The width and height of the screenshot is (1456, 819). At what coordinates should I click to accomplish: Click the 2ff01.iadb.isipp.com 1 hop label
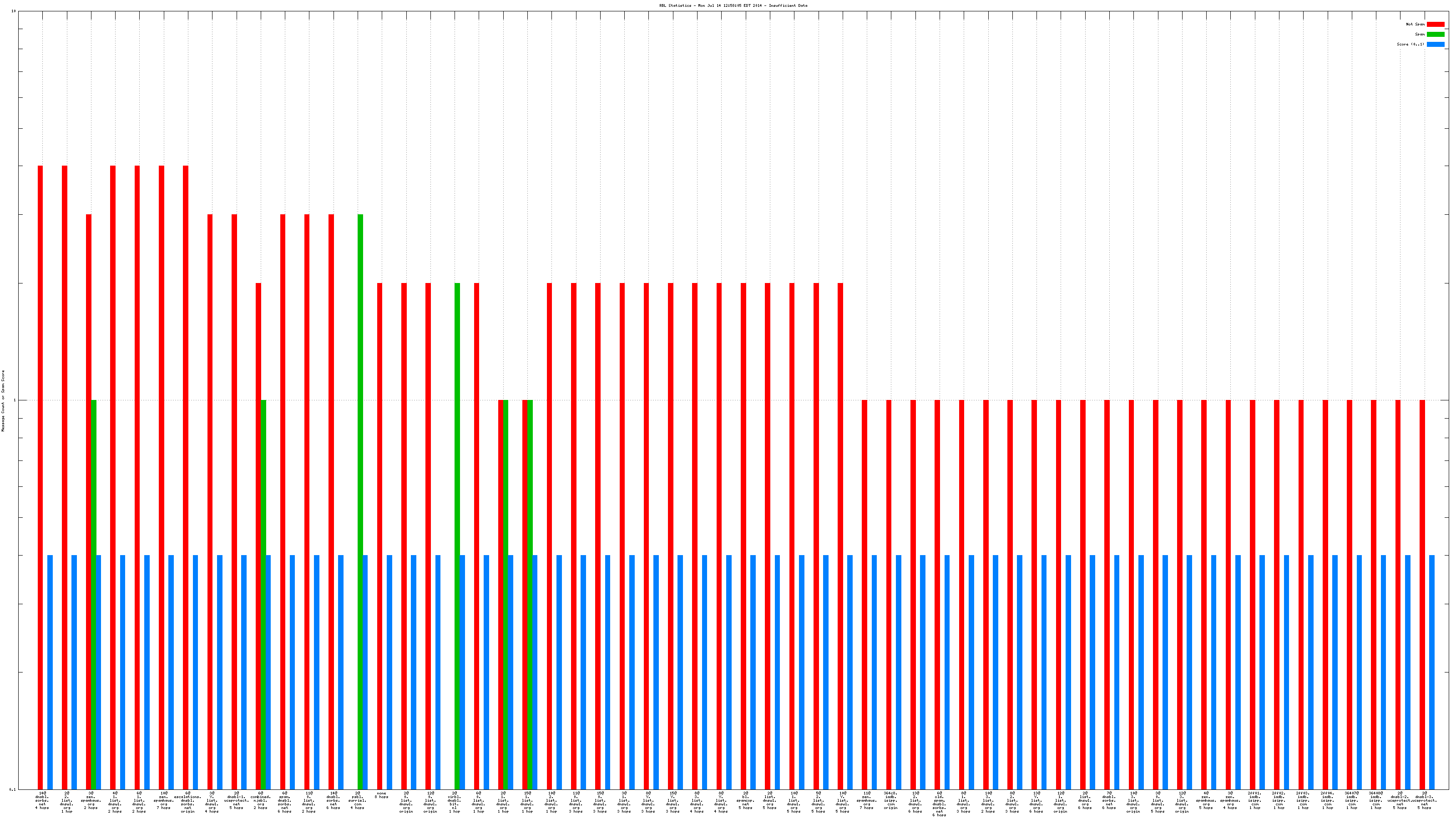pos(1255,800)
